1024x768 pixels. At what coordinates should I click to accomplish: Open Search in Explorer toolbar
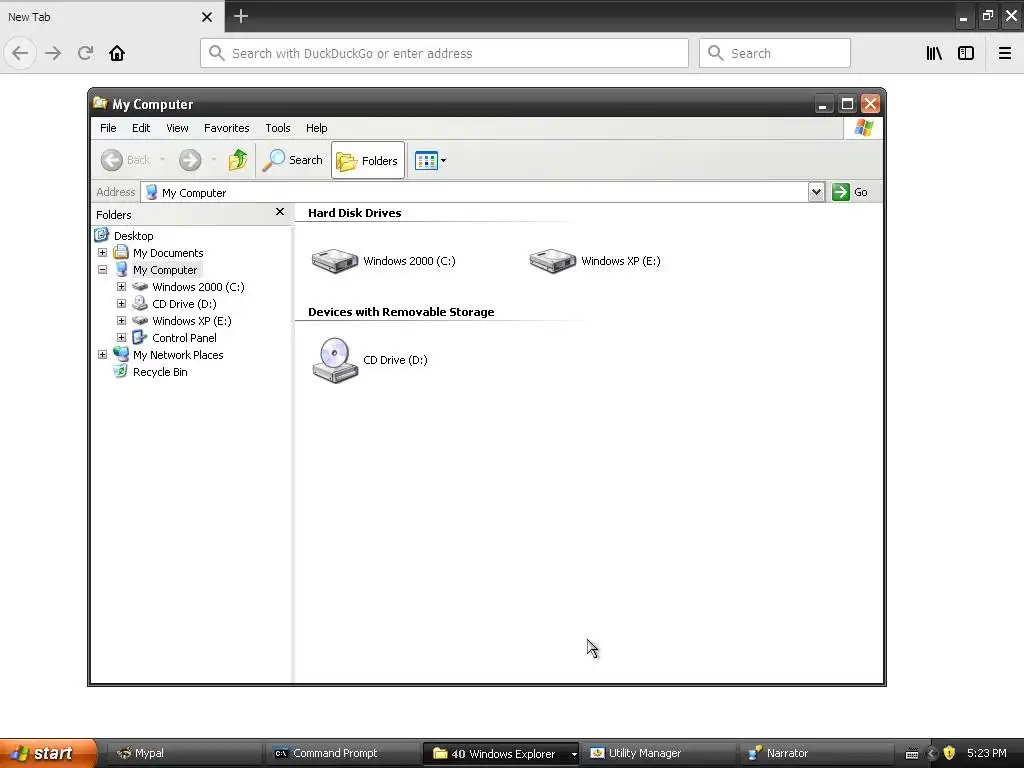(293, 160)
